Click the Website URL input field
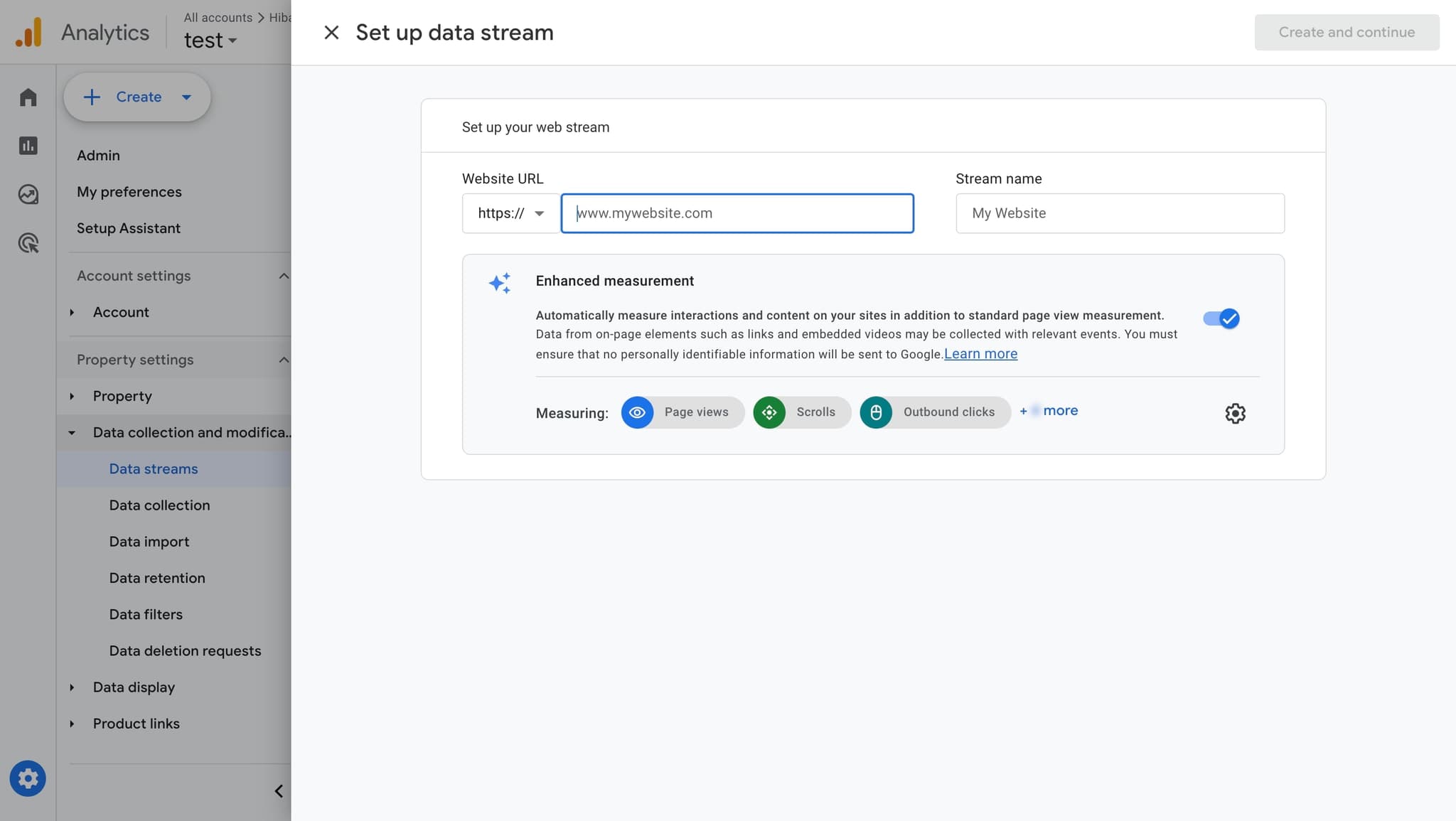 [x=737, y=213]
